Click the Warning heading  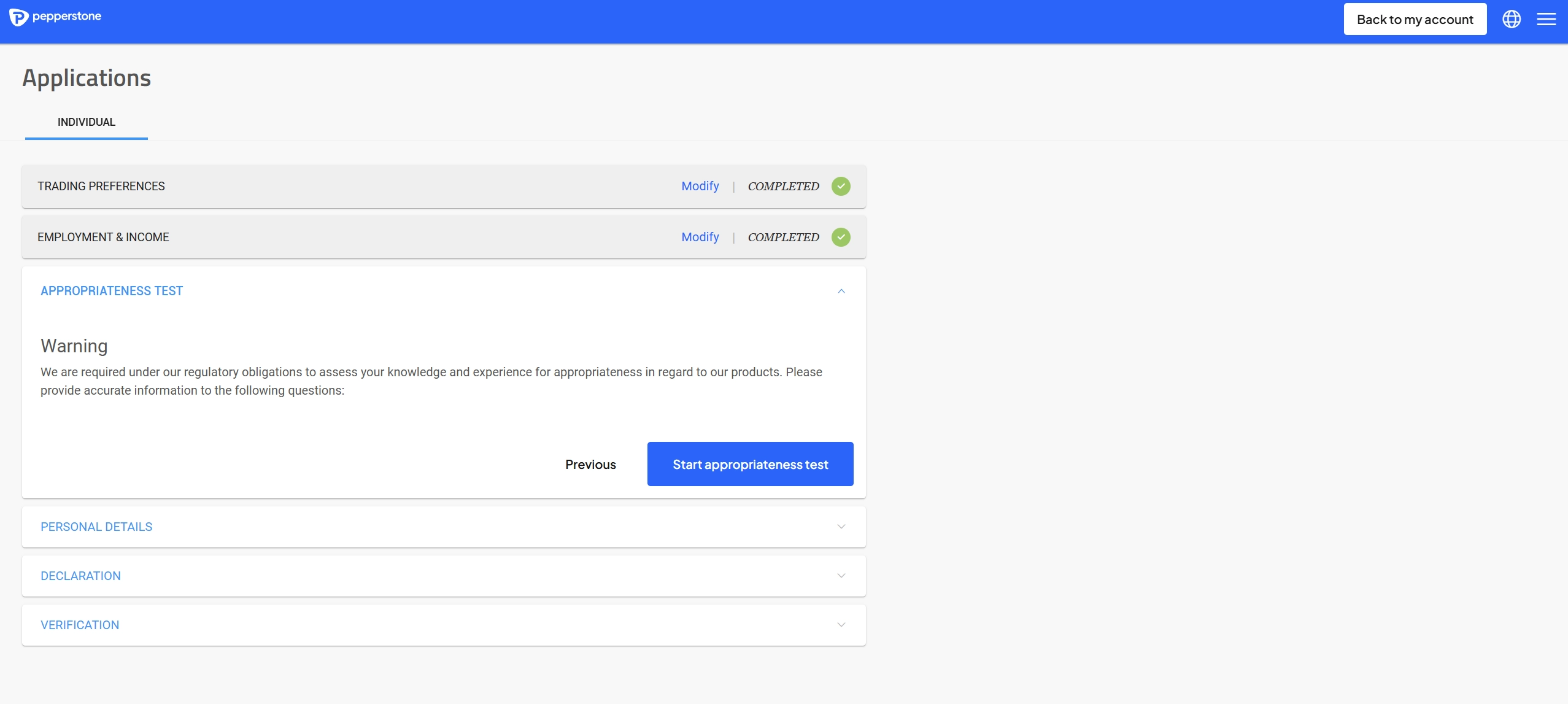click(74, 346)
